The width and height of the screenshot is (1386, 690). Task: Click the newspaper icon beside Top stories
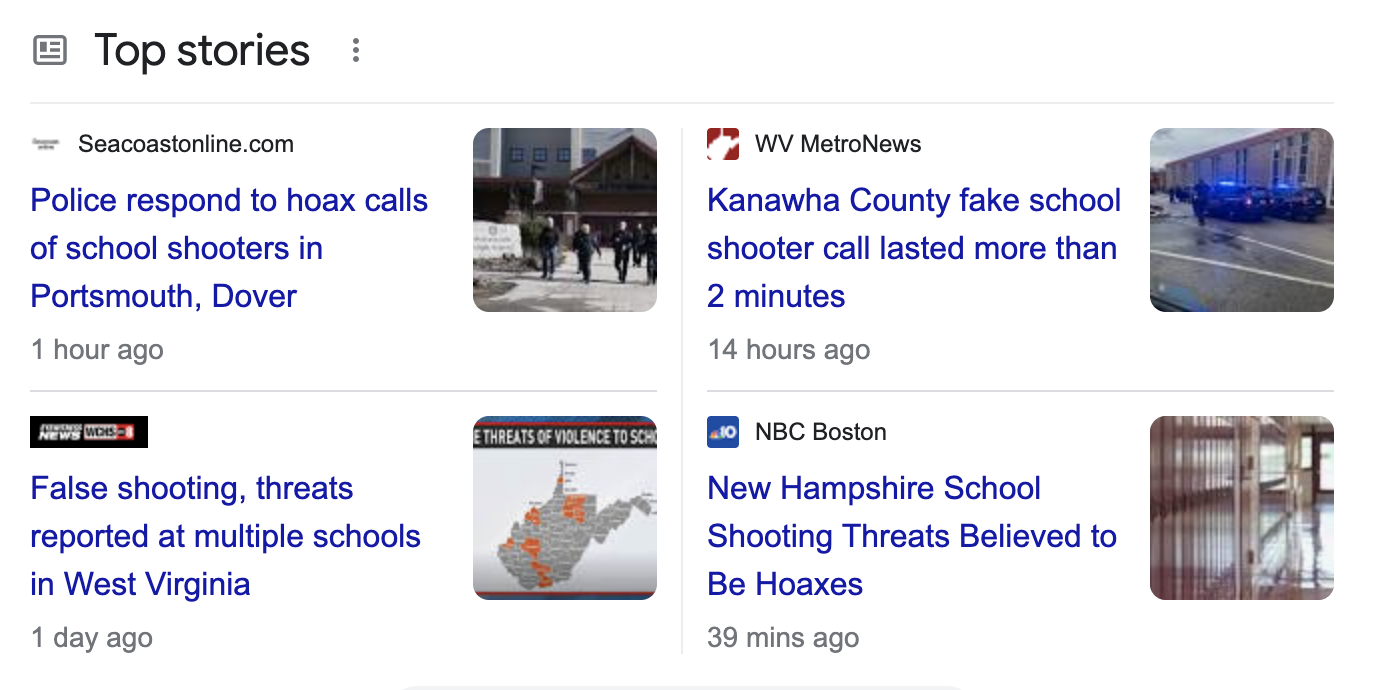(50, 50)
